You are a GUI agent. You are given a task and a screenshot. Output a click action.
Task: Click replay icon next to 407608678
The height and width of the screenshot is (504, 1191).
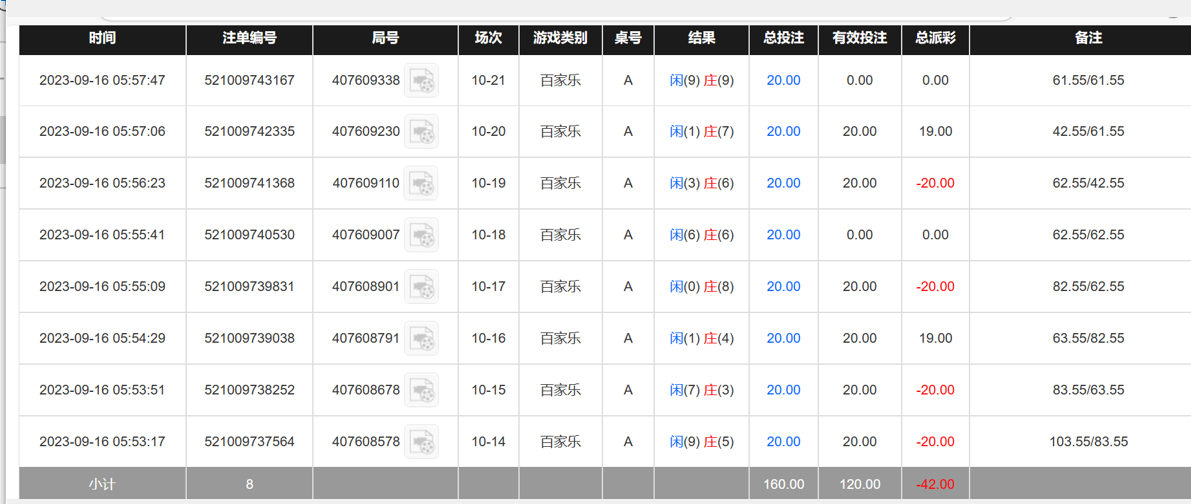coord(422,391)
